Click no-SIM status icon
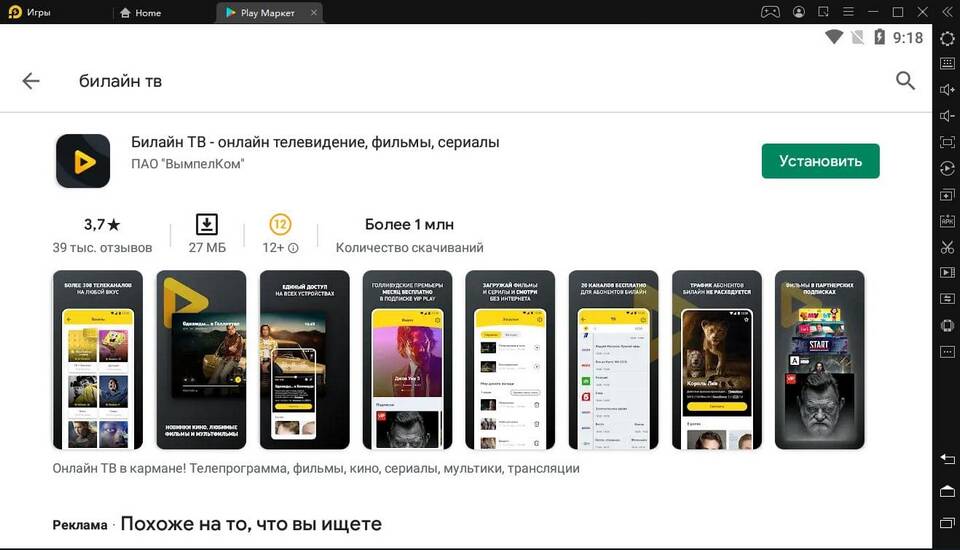 858,37
